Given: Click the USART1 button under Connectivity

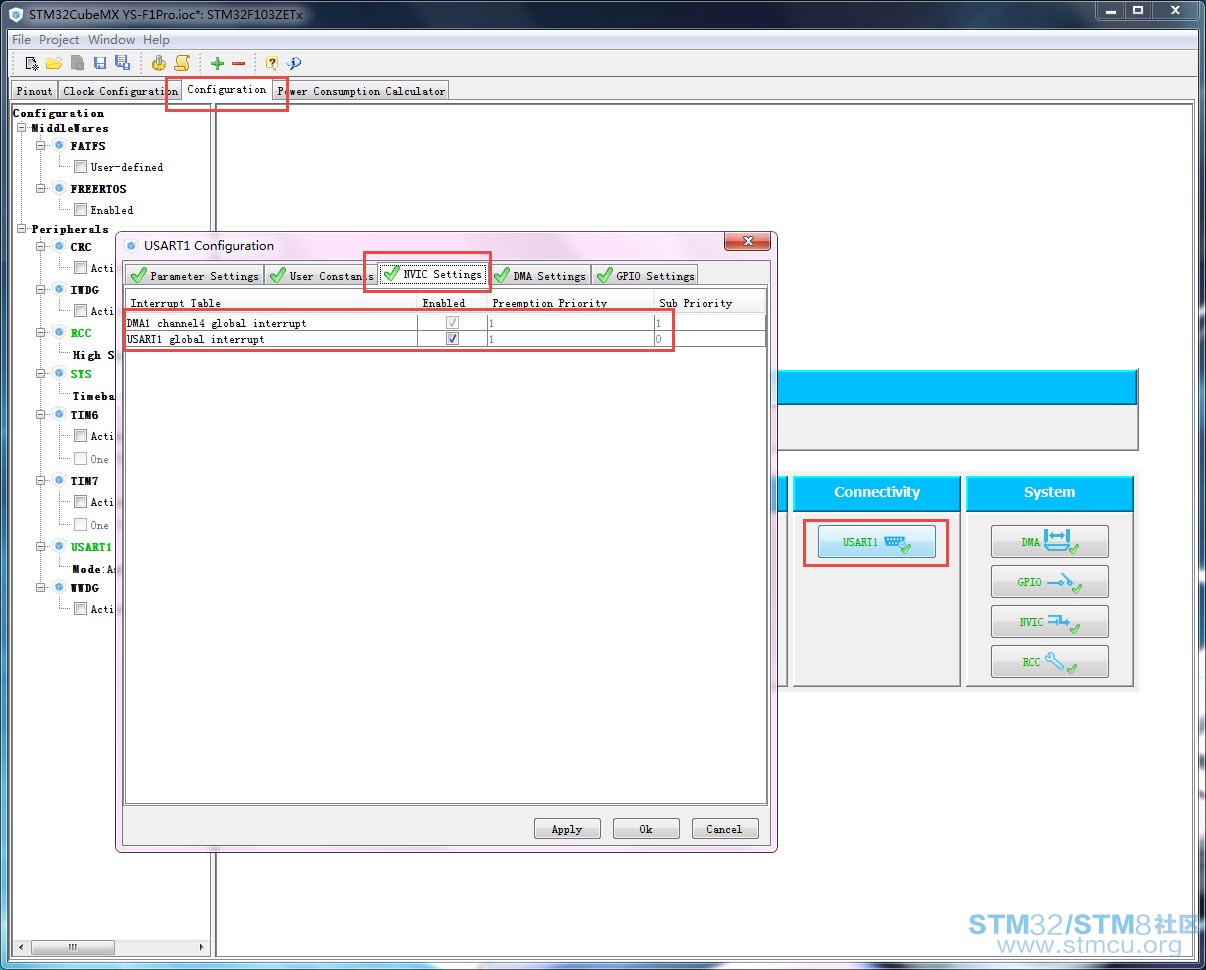Looking at the screenshot, I should (x=876, y=541).
